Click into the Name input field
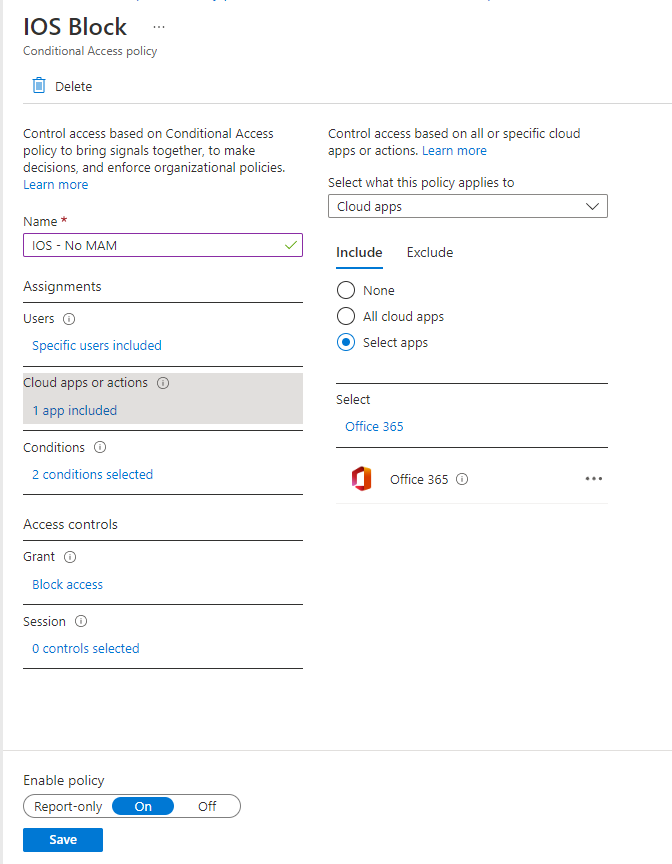The image size is (672, 864). coord(163,245)
